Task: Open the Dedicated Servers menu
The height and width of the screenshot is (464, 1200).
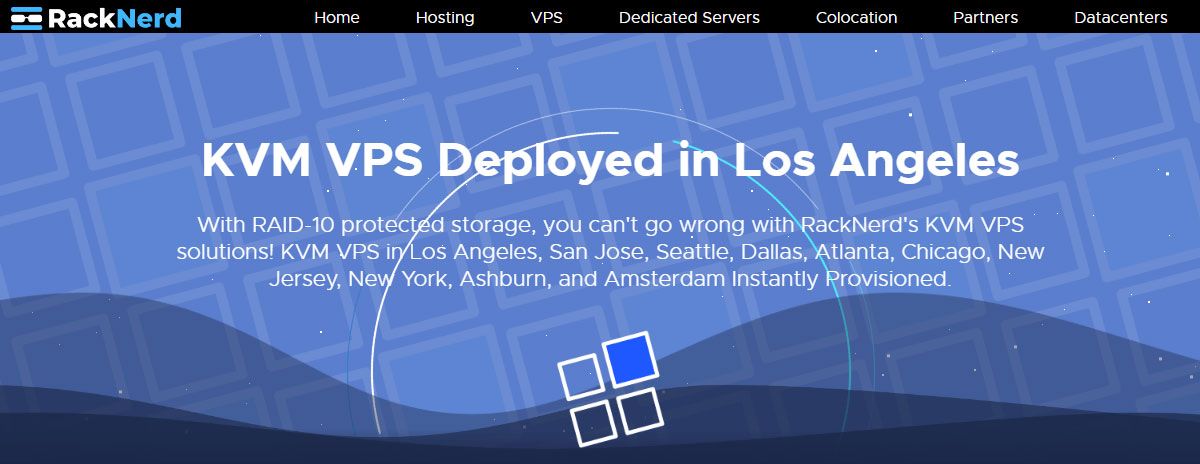Action: coord(689,17)
